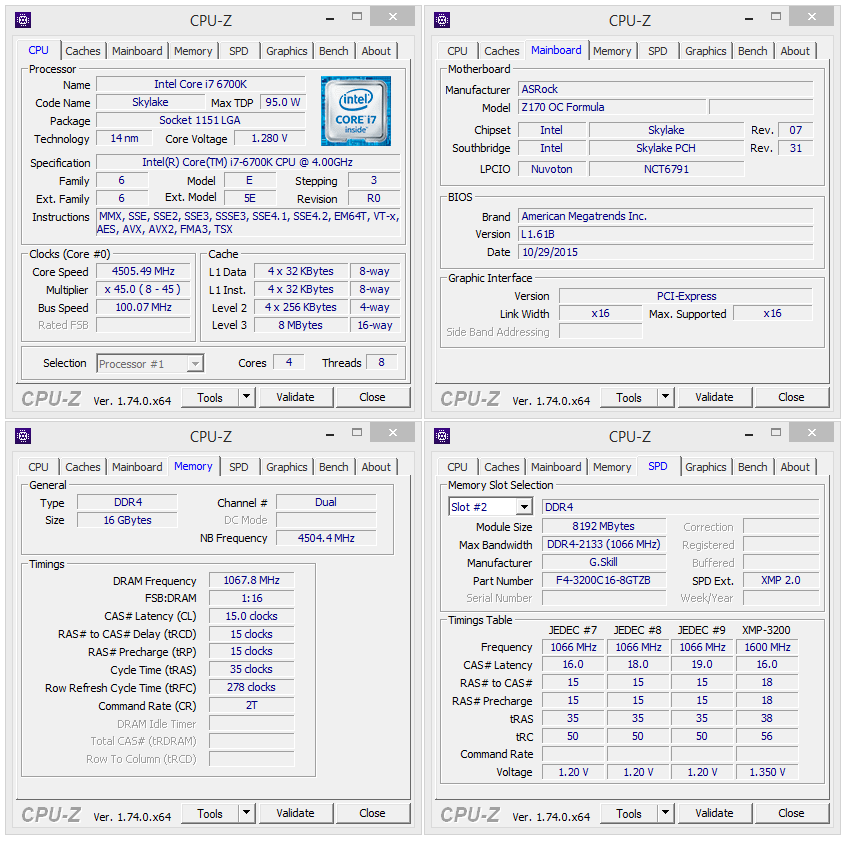
Task: Click BIOS version field L1.61B
Action: point(666,234)
